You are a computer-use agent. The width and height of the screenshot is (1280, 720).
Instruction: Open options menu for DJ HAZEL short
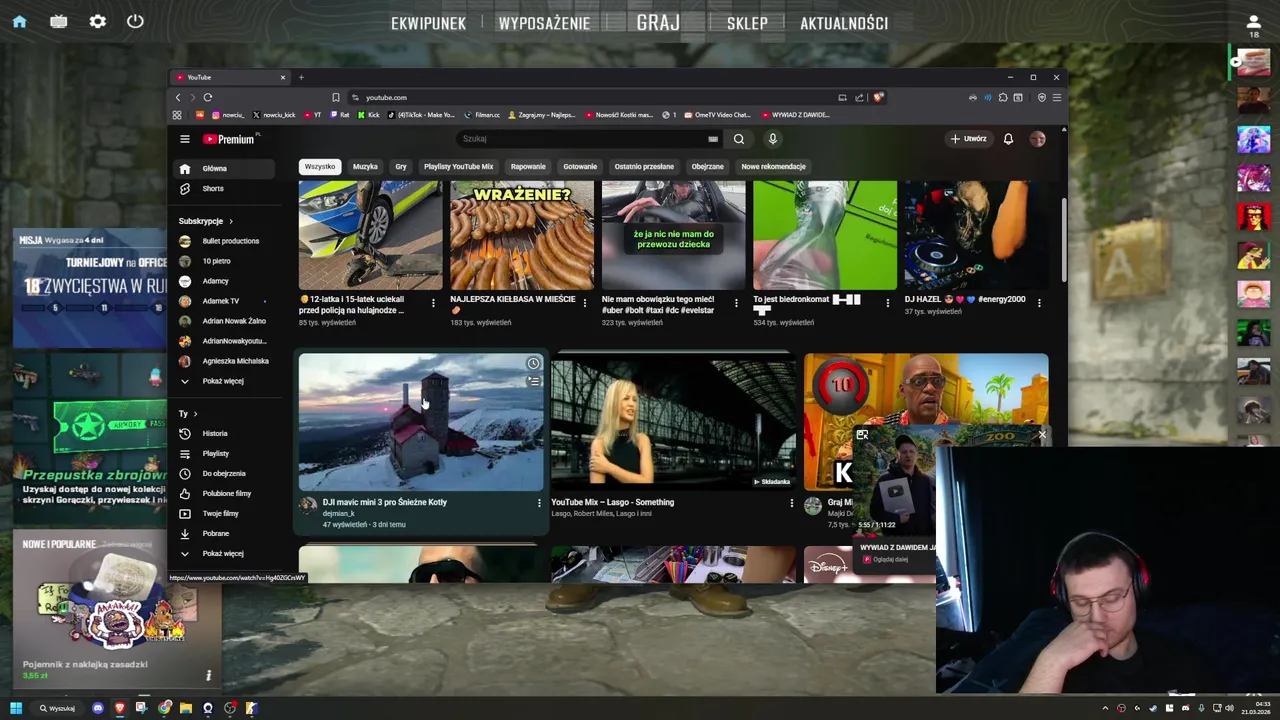[1039, 303]
